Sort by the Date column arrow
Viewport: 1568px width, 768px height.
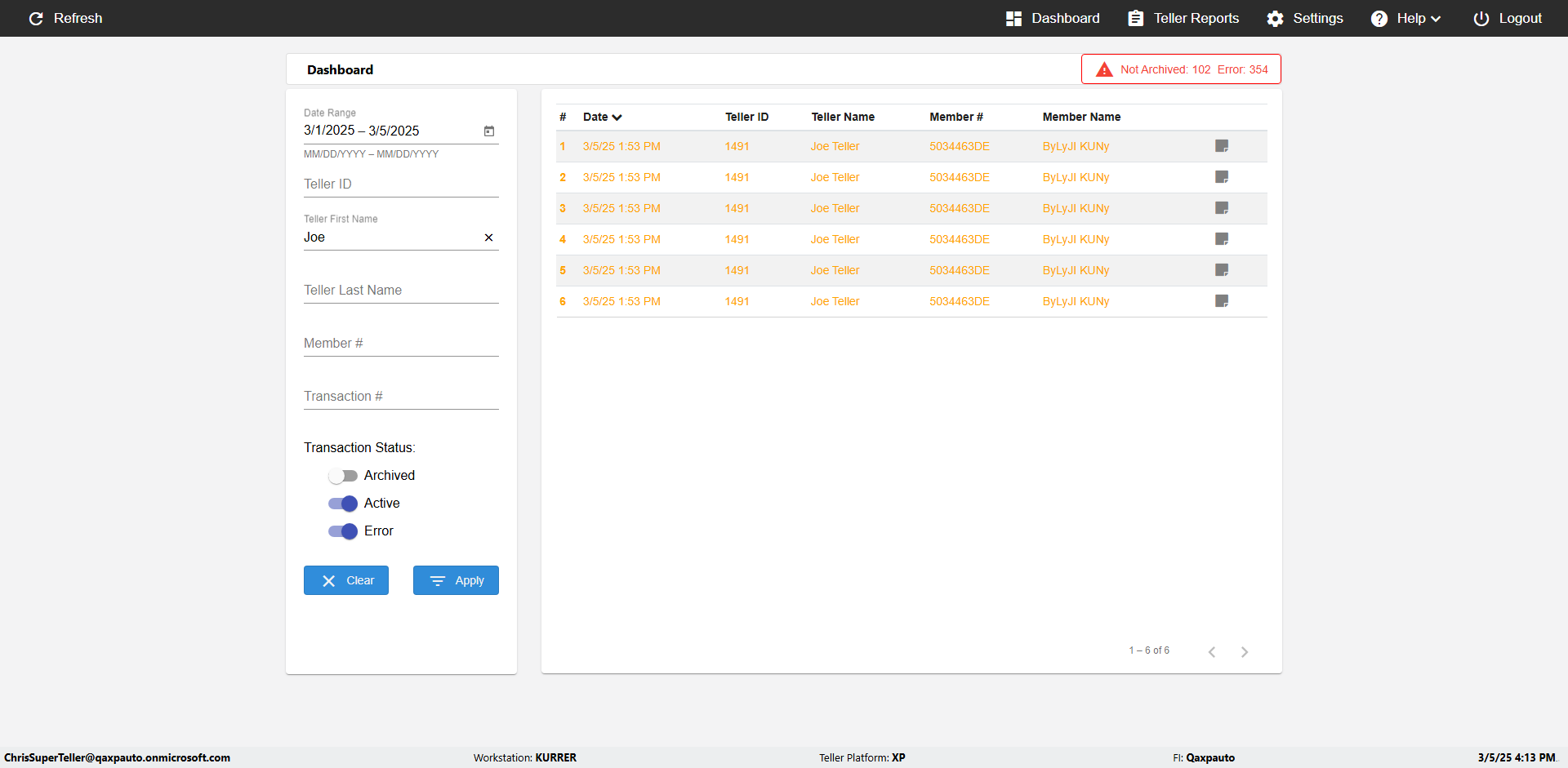click(617, 118)
